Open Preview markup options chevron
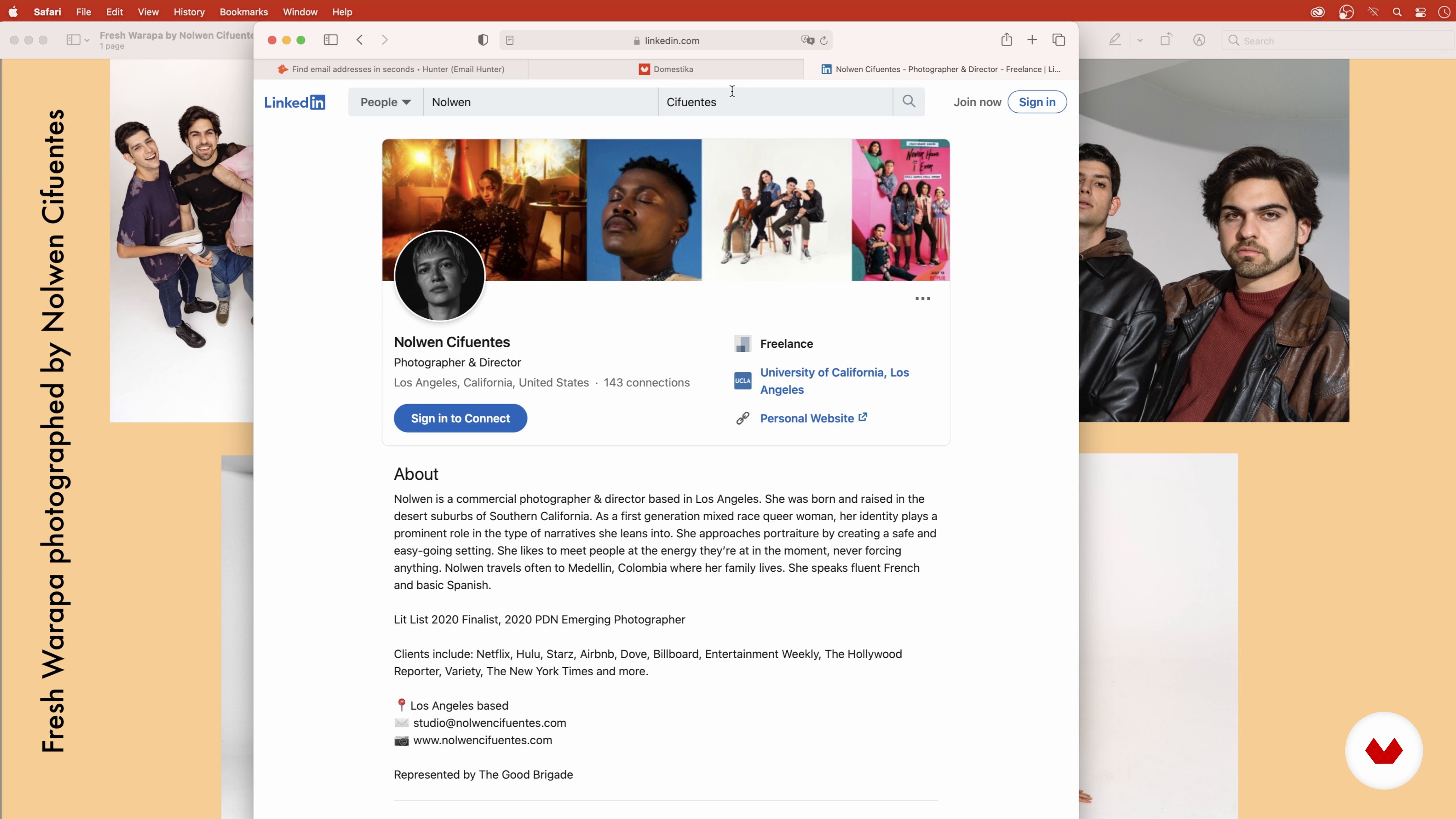The width and height of the screenshot is (1456, 819). click(x=1140, y=40)
